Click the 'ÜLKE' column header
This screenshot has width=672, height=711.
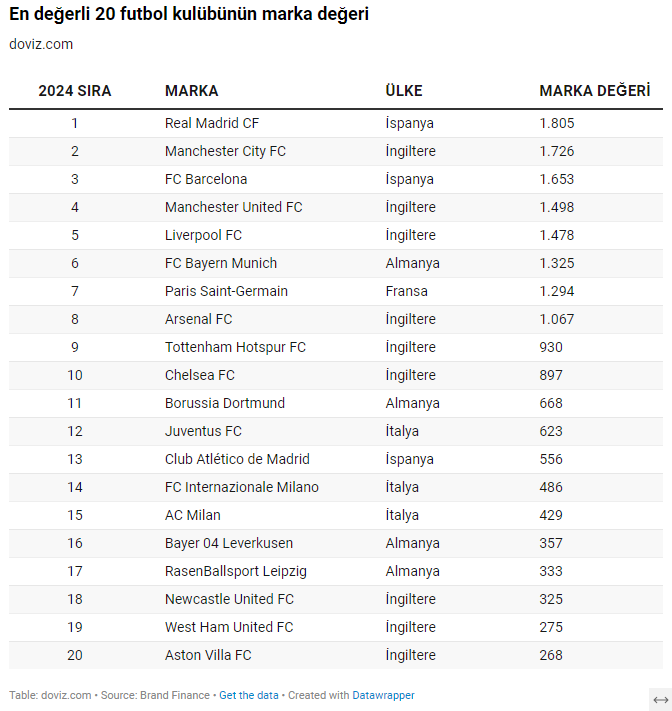(x=404, y=91)
